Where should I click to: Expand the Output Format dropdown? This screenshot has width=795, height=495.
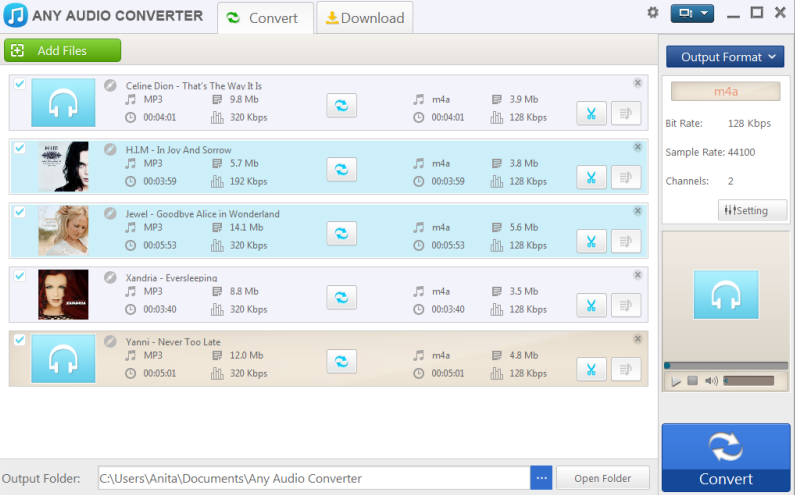(x=725, y=57)
